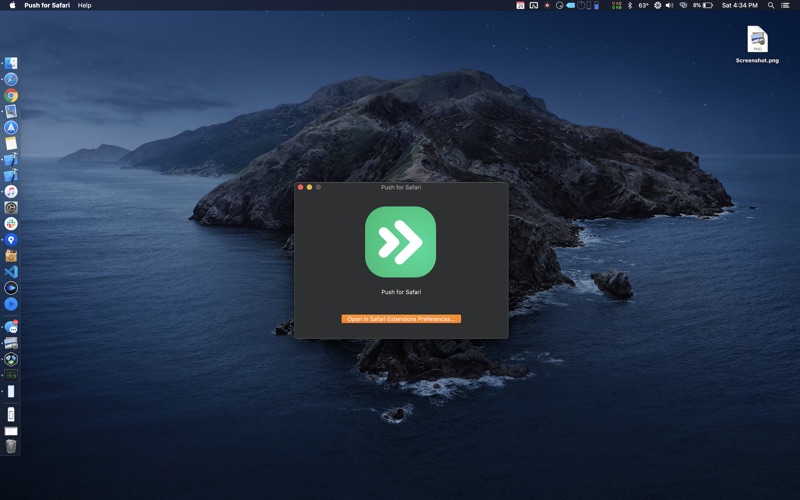Open the Spark mail app in Dock
Image resolution: width=800 pixels, height=500 pixels.
[11, 128]
